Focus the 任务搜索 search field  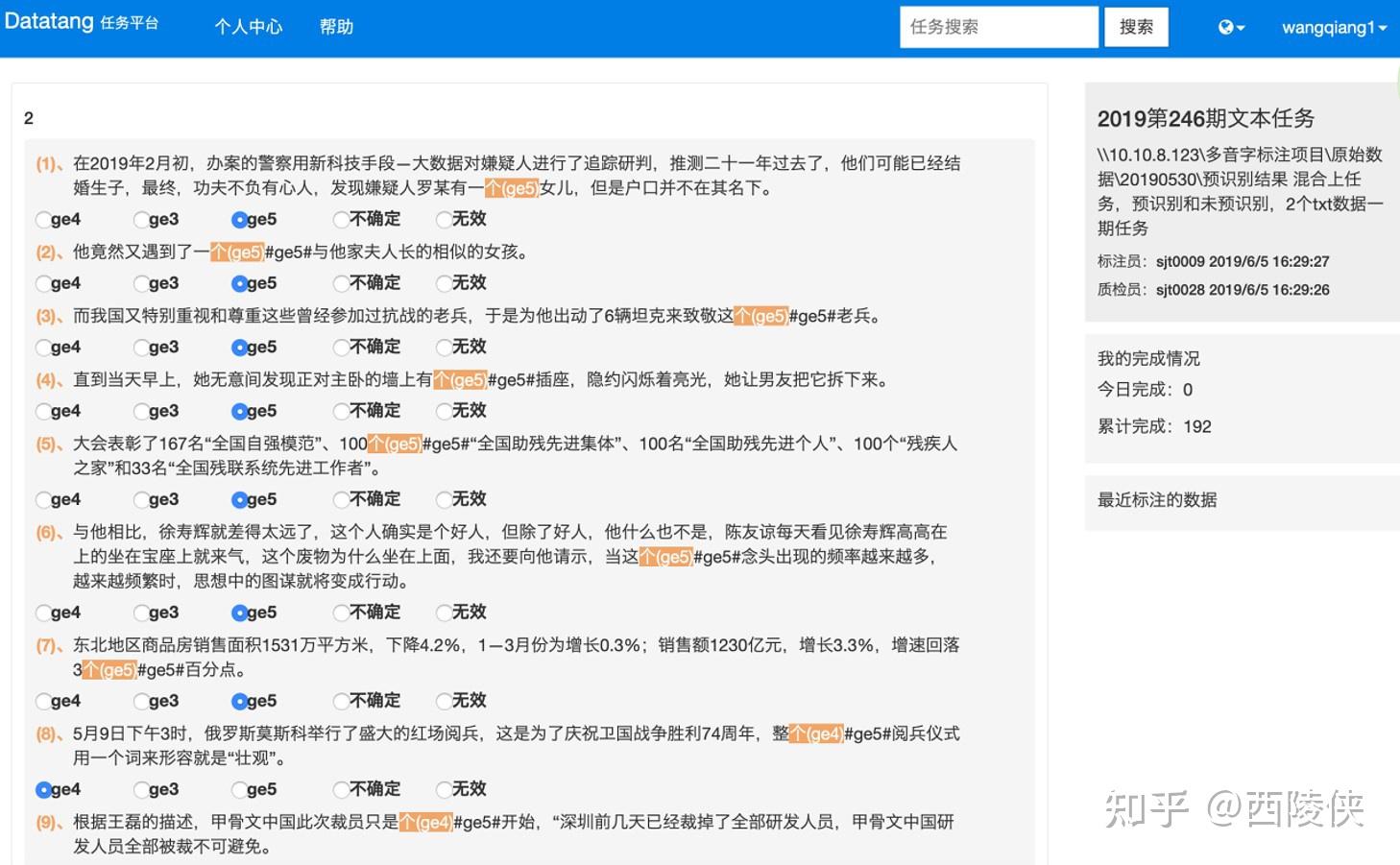999,27
